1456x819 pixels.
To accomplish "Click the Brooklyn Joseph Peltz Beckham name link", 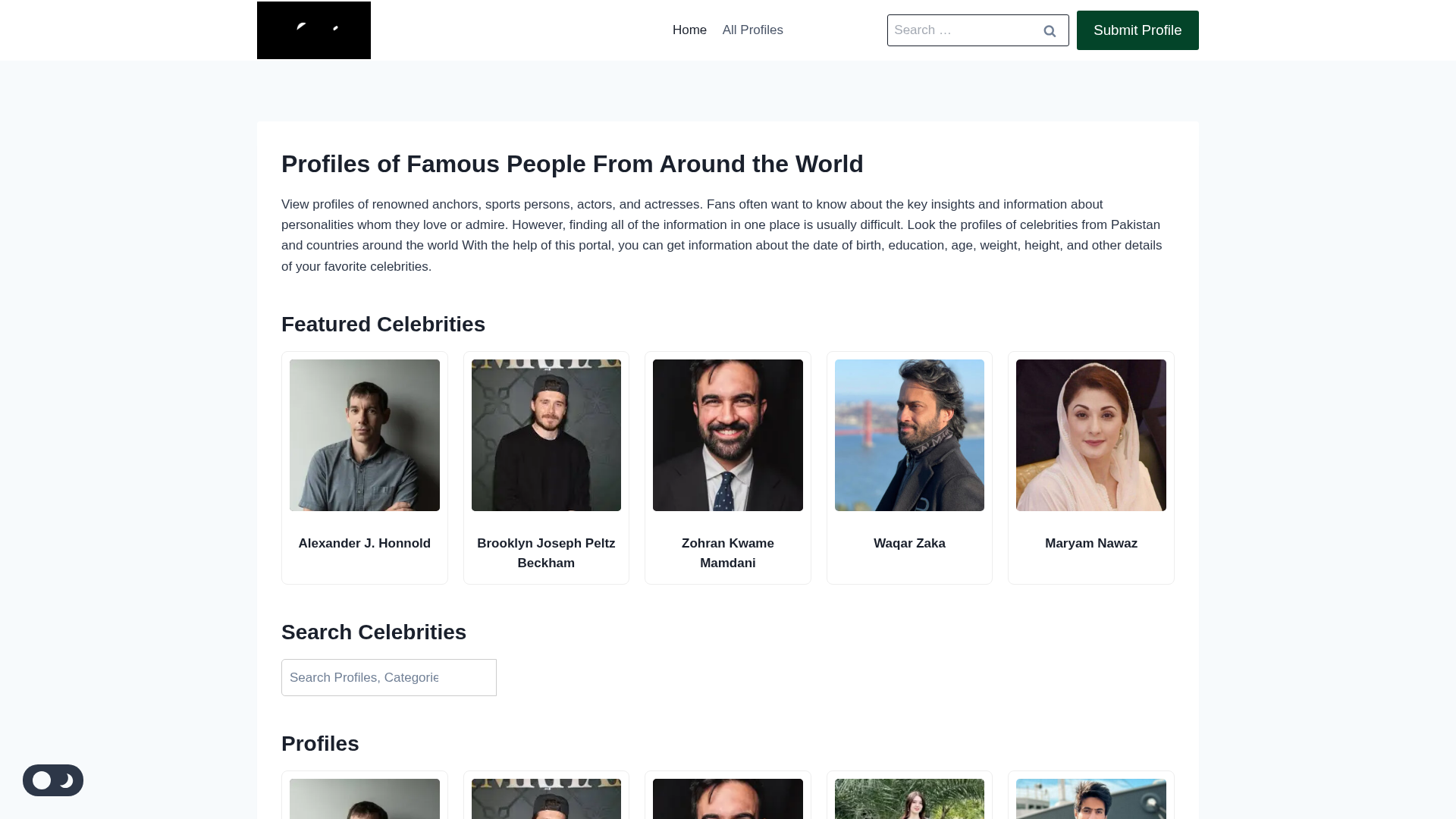I will [x=546, y=553].
